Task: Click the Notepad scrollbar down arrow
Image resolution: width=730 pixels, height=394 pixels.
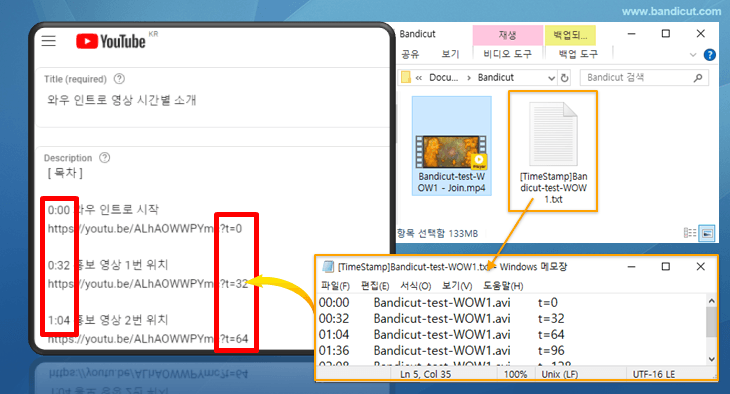Action: (x=711, y=359)
